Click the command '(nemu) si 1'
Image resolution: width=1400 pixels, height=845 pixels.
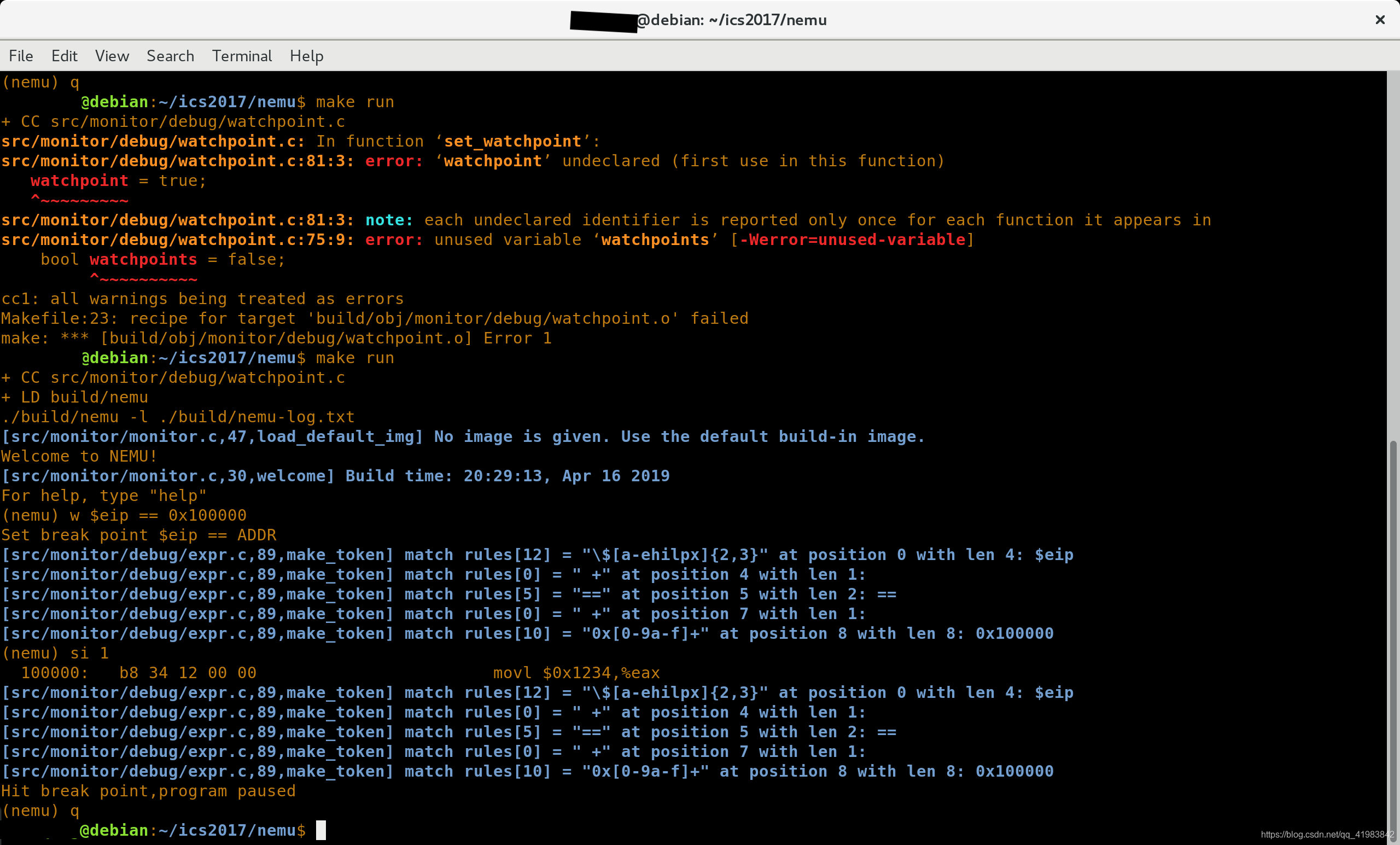[55, 653]
